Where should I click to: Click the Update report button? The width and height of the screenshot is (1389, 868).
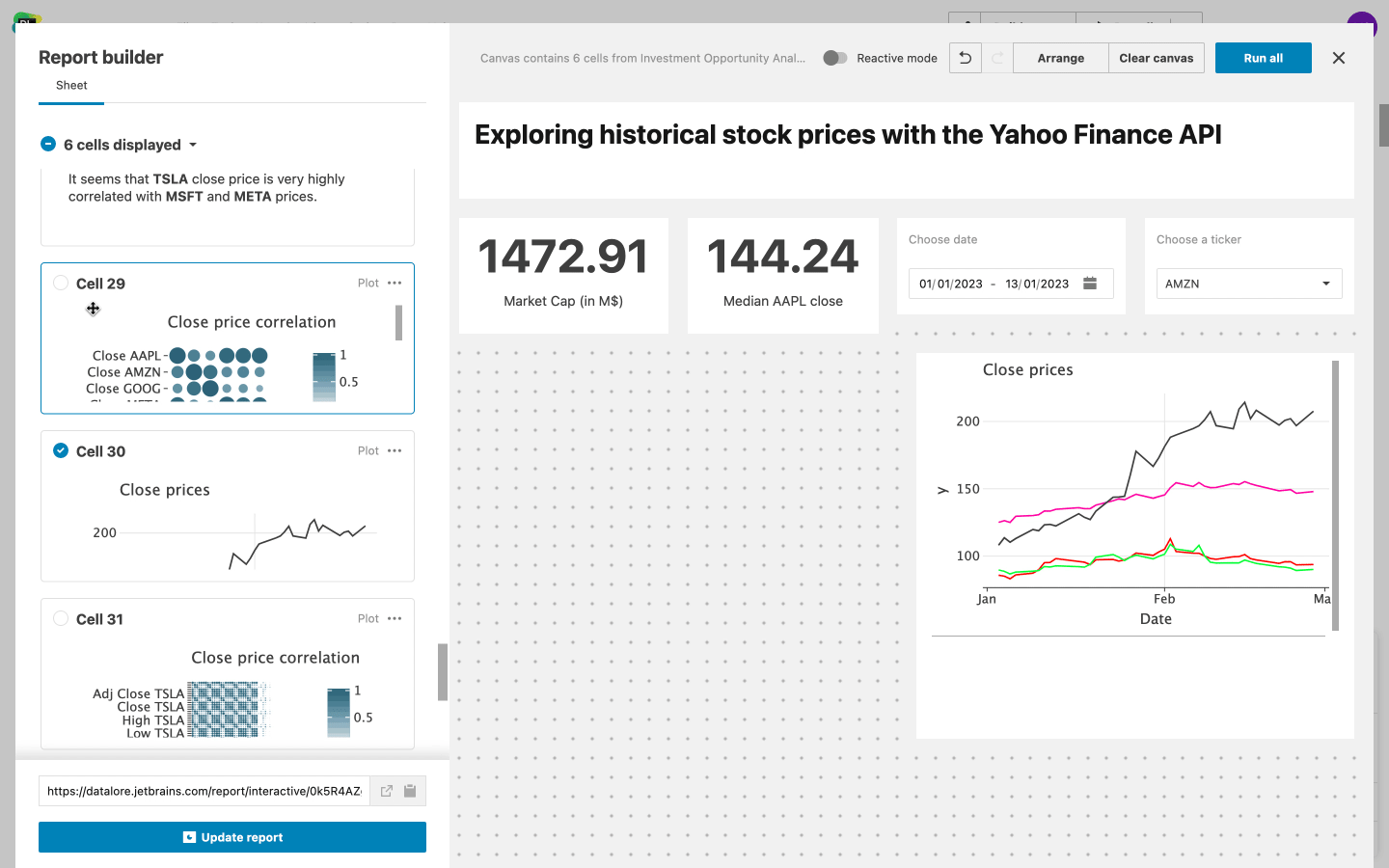coord(232,837)
